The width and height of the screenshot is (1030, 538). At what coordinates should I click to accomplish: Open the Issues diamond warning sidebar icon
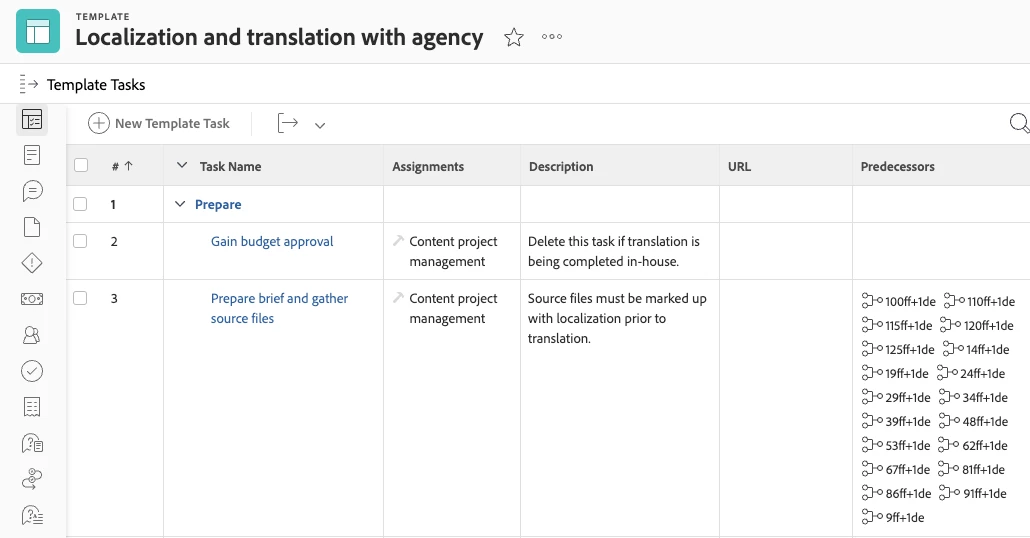(x=32, y=263)
